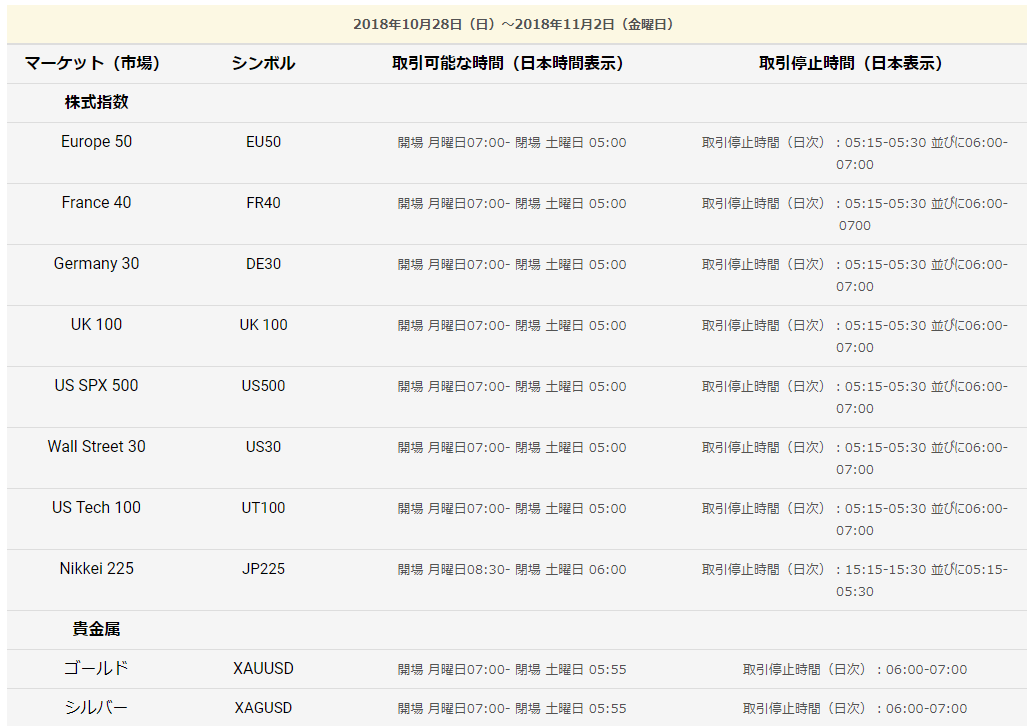Click Germany 30 trading halt time
Screen dimensions: 1030x726
[x=855, y=275]
